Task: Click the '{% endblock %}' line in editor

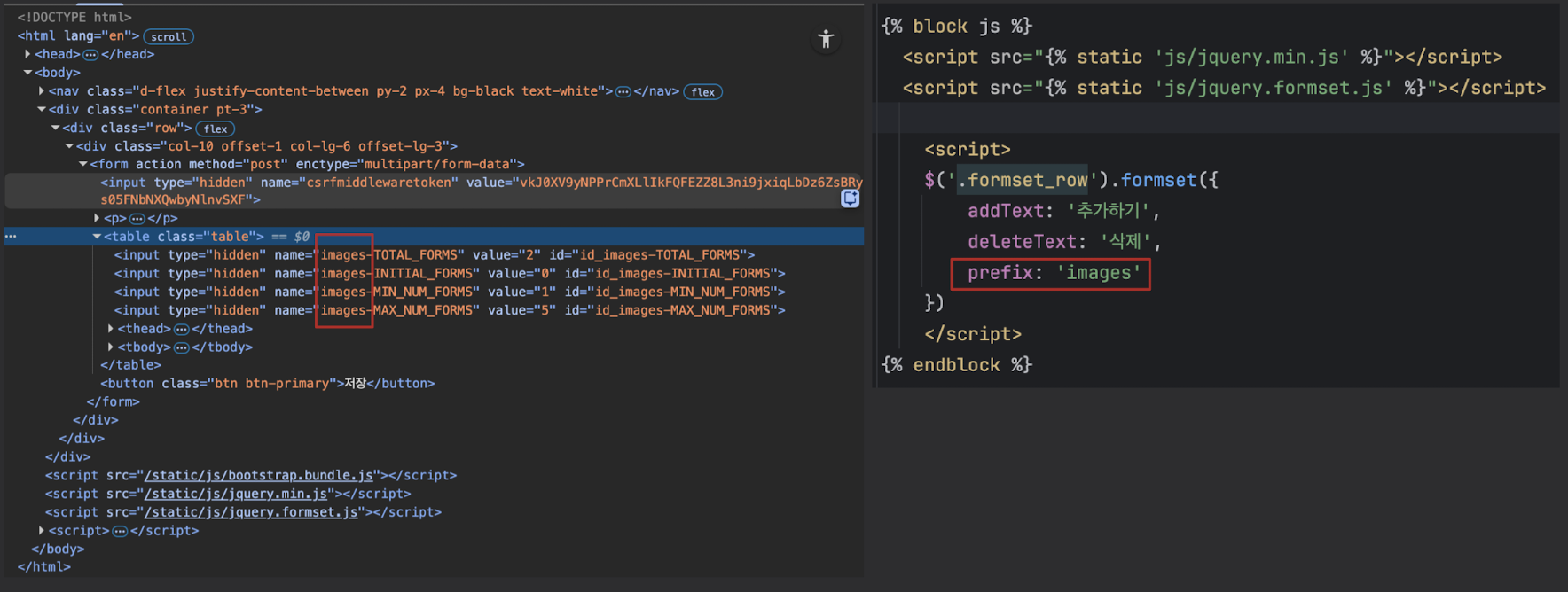Action: (957, 365)
